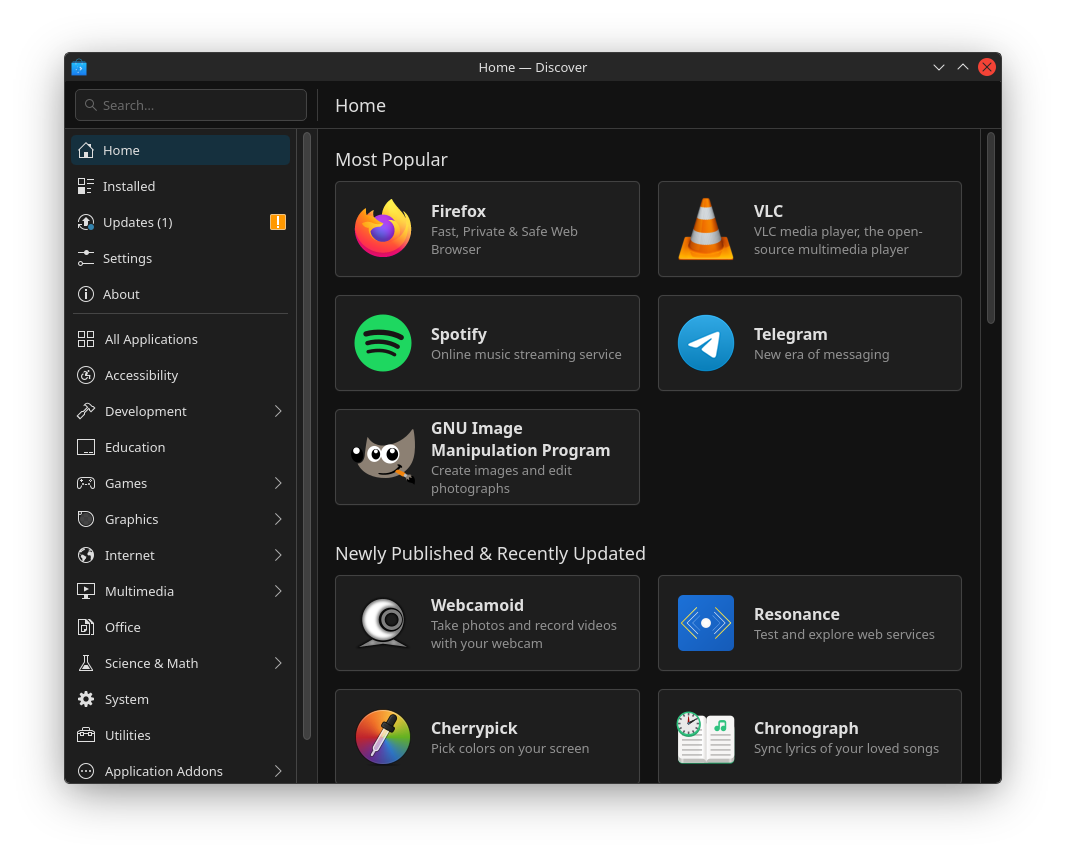
Task: Open the VLC media player title
Action: pyautogui.click(x=768, y=211)
